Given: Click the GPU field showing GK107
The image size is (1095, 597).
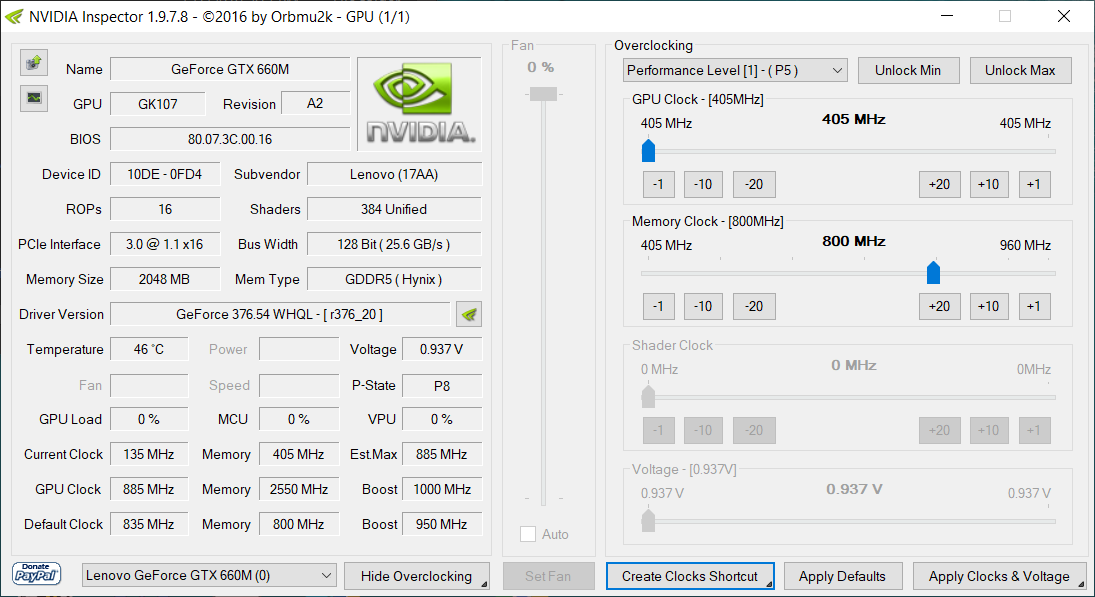Looking at the screenshot, I should point(158,104).
